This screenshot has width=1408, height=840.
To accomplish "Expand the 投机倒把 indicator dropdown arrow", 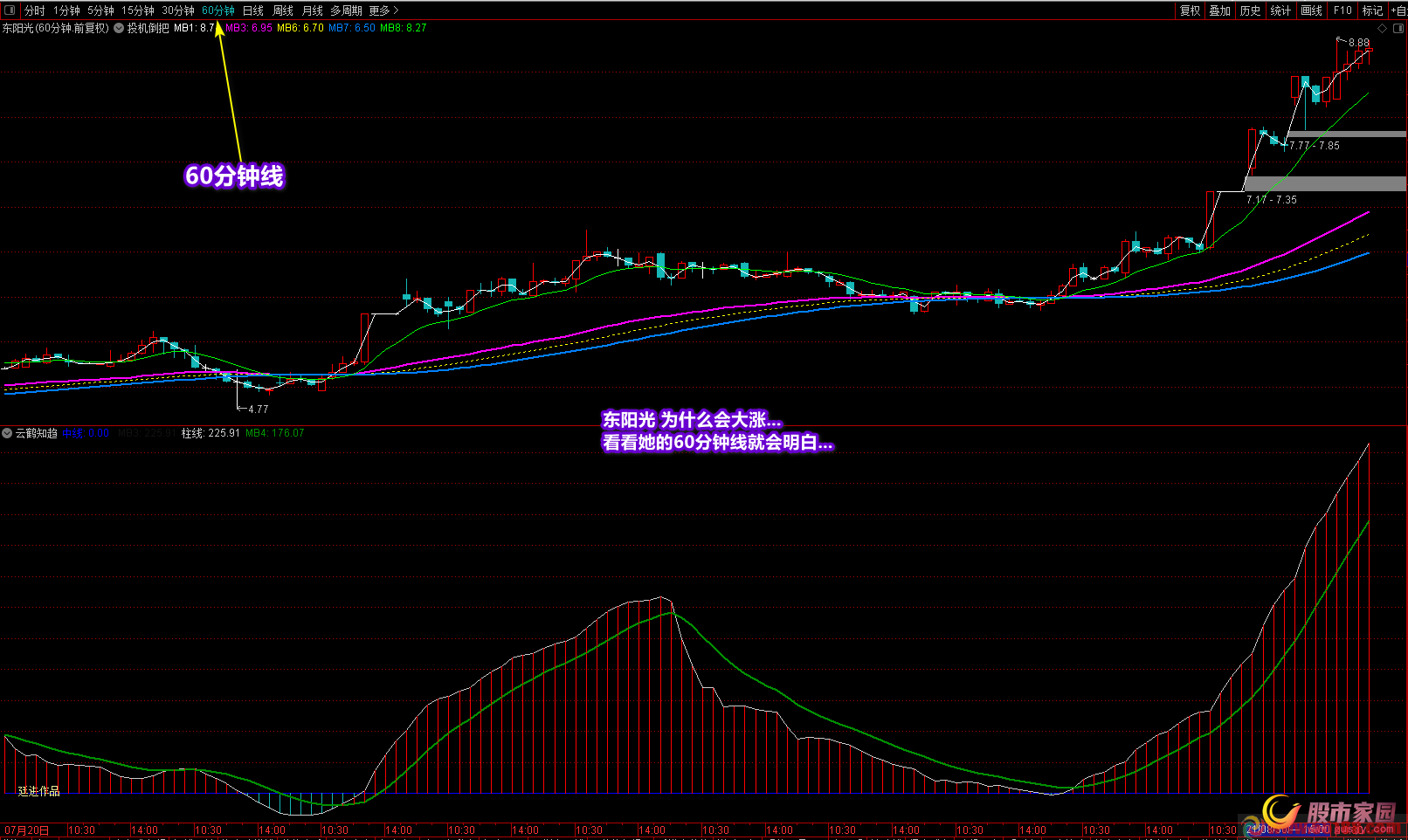I will coord(119,28).
